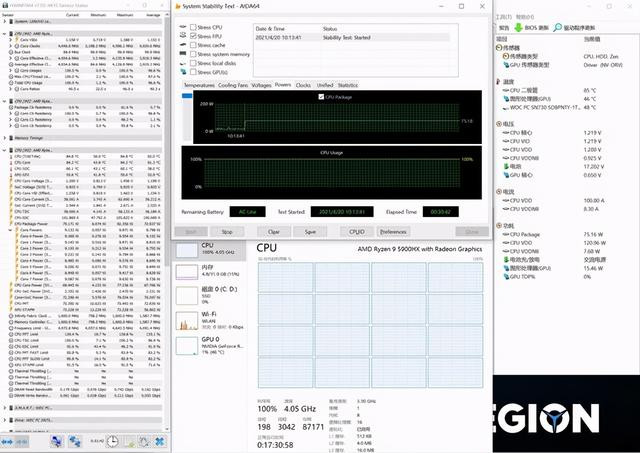Click HWiNFO network computers icon

pyautogui.click(x=56, y=442)
